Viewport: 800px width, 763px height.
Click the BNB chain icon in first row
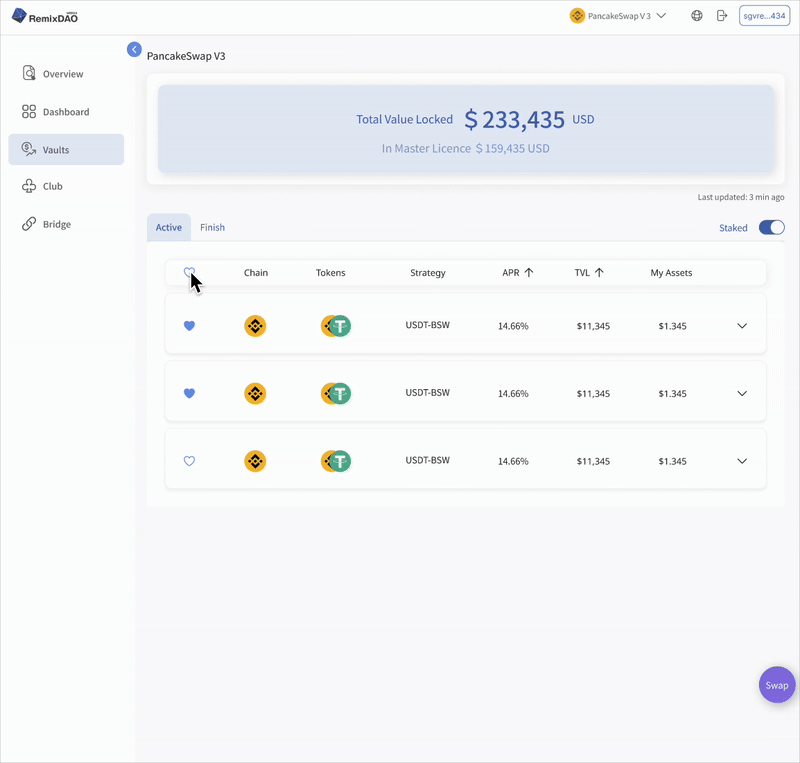(x=255, y=326)
